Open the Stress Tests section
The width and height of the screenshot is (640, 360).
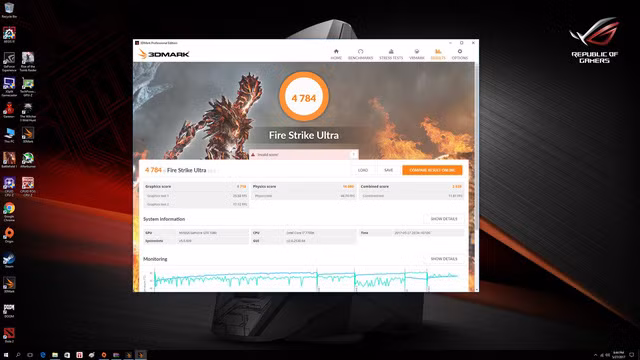click(391, 54)
